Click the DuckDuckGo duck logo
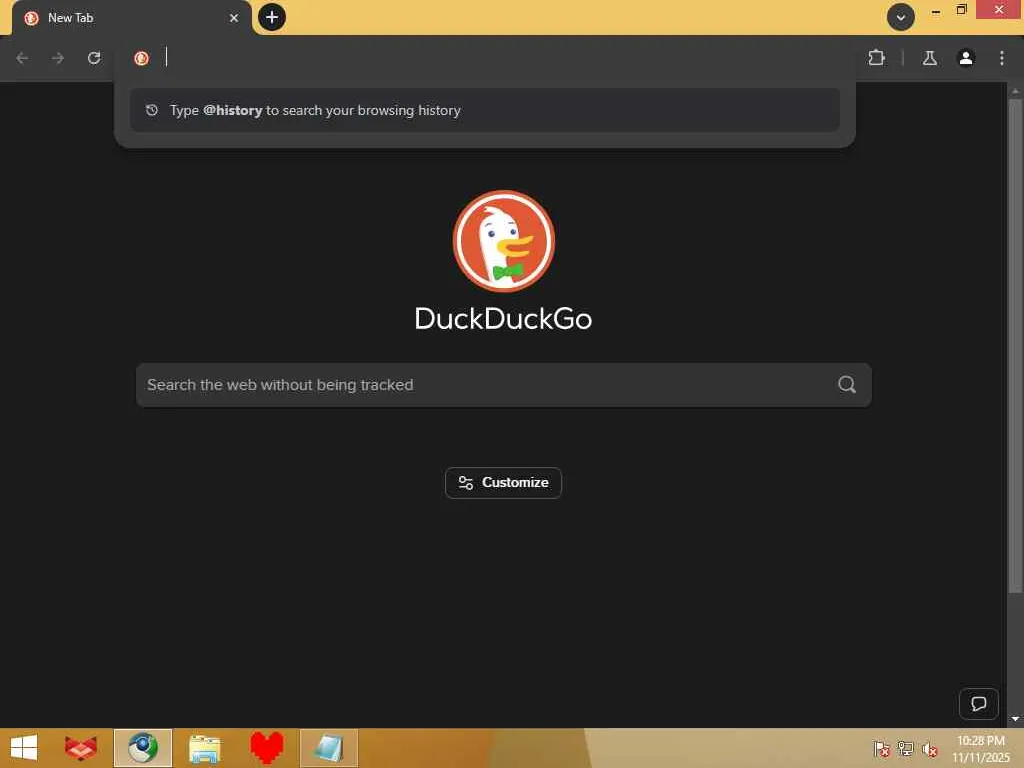The width and height of the screenshot is (1024, 768). click(x=504, y=241)
